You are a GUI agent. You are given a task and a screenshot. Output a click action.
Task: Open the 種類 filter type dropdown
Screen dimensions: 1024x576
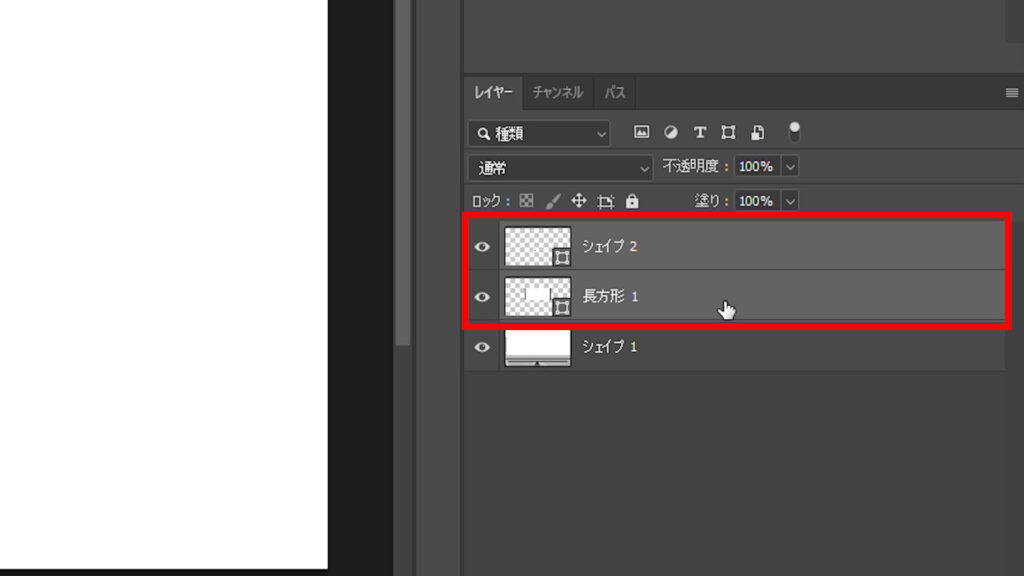[538, 132]
